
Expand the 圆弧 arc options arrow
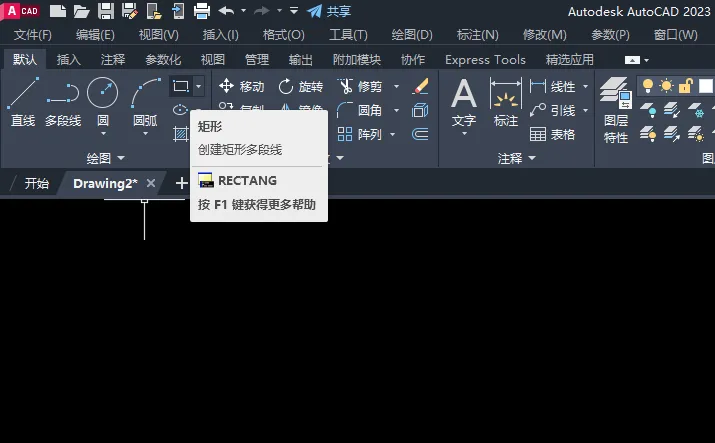coord(145,134)
